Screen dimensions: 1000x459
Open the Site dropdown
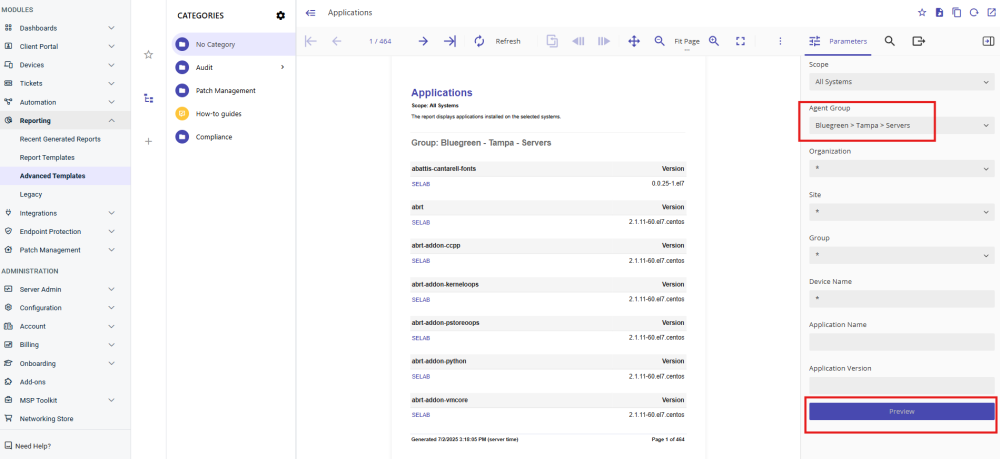[901, 212]
